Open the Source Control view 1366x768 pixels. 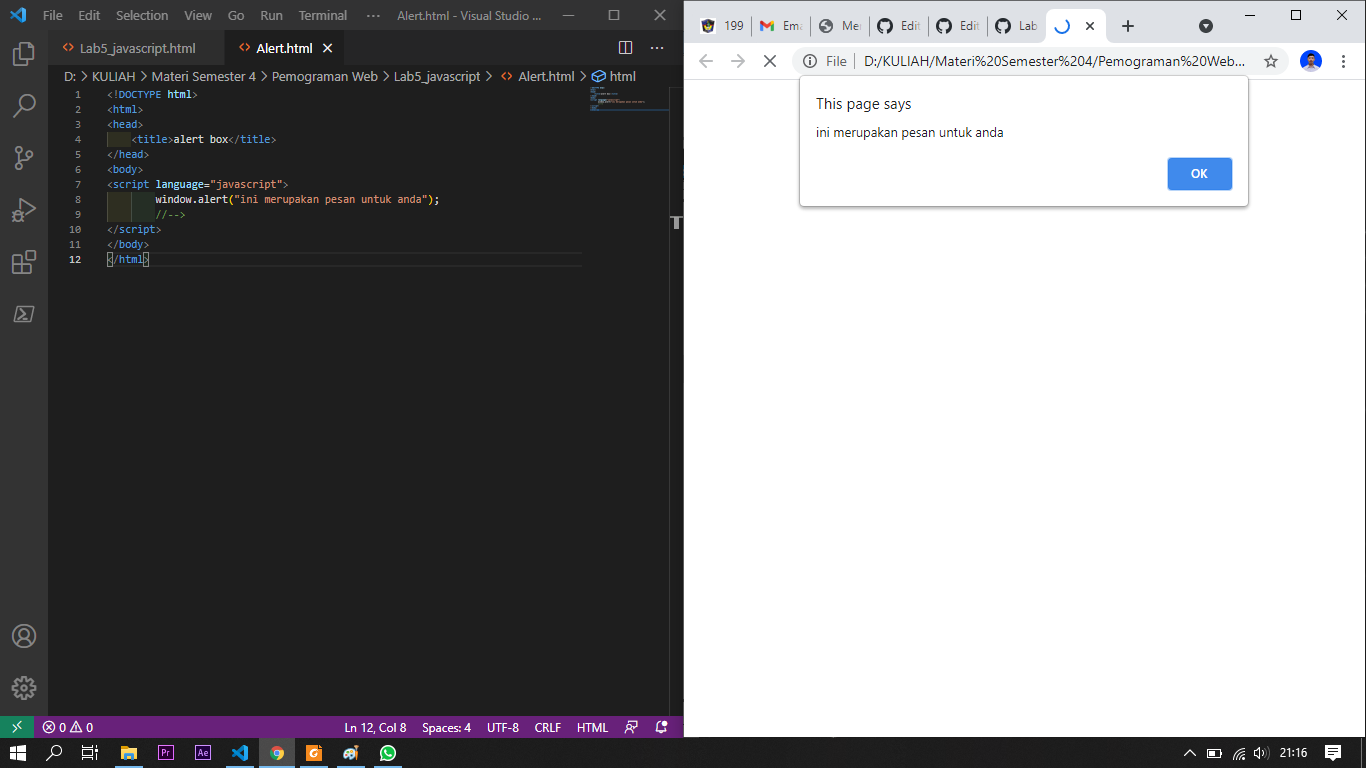coord(24,157)
